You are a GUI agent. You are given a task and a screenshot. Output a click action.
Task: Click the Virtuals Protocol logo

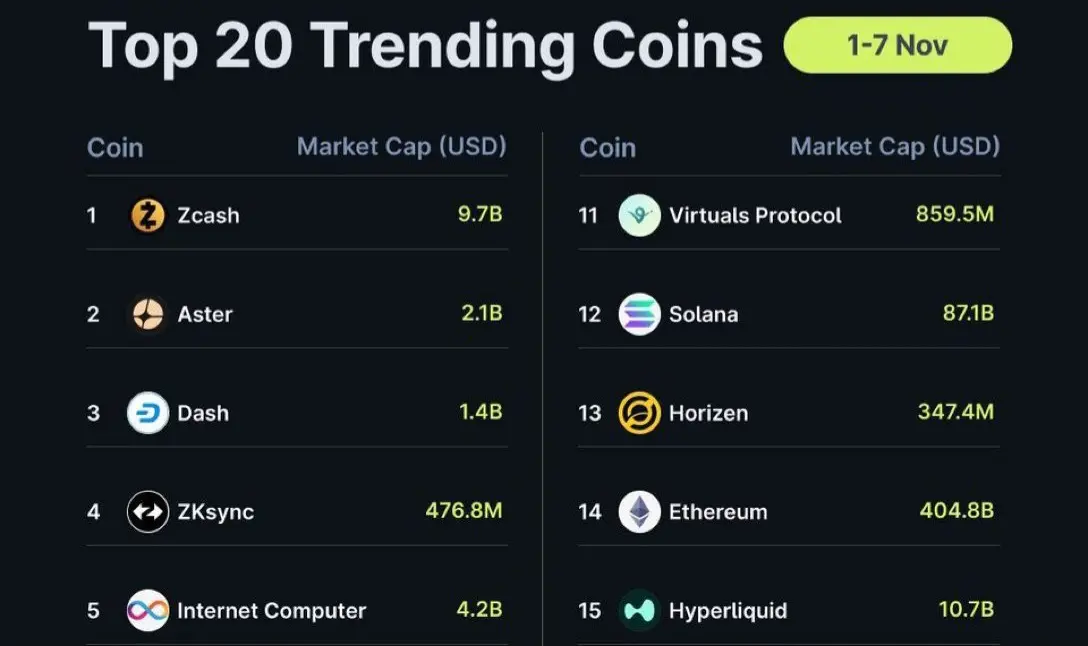(x=639, y=215)
